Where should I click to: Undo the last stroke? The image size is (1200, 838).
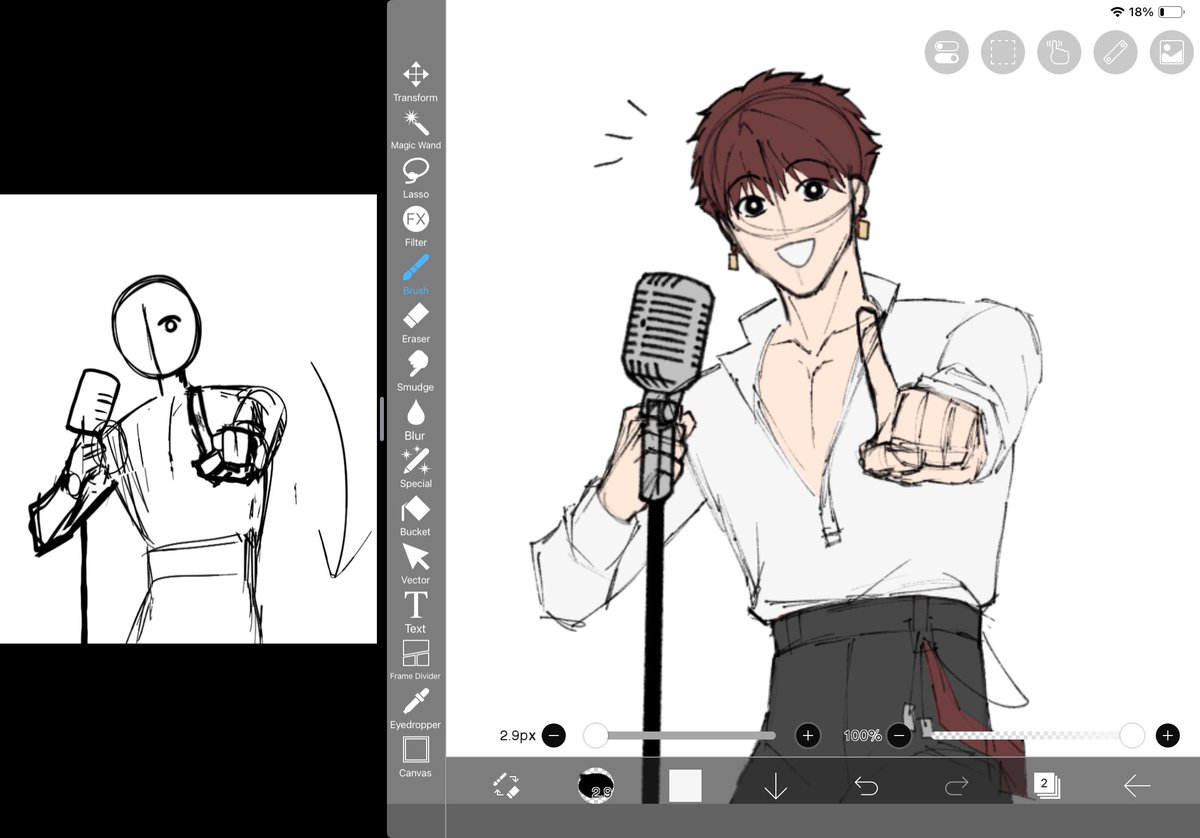pos(866,786)
